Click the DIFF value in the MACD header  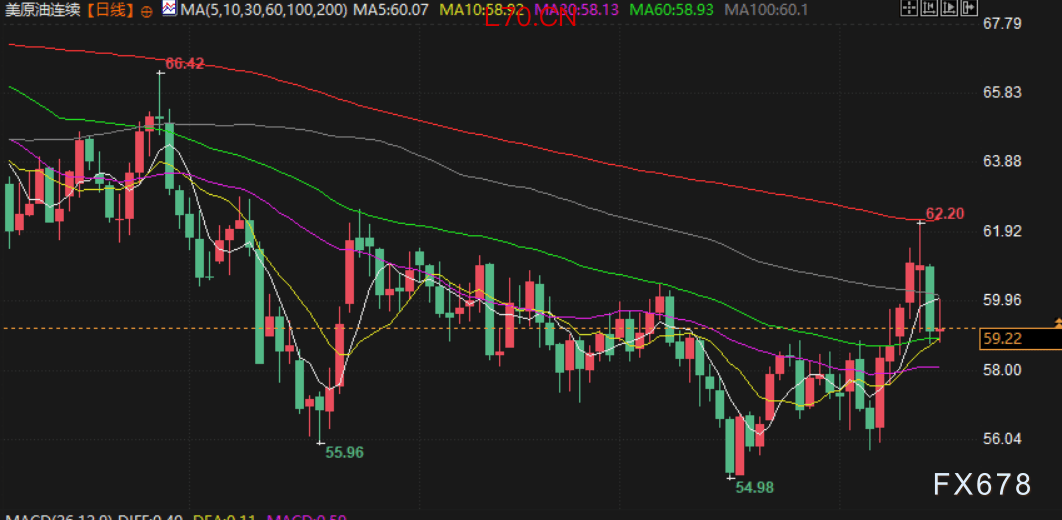pos(138,516)
